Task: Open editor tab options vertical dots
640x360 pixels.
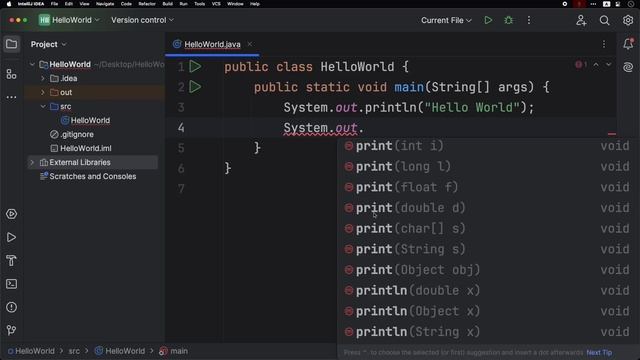Action: coord(604,44)
